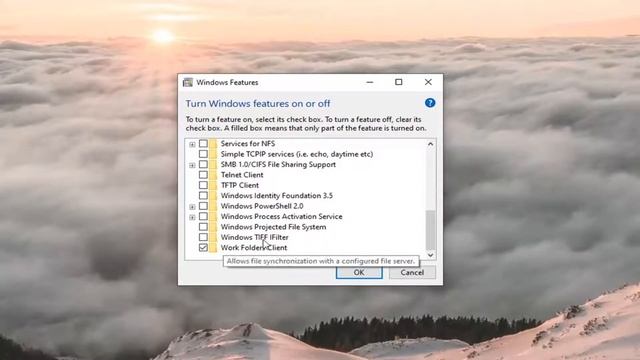Image resolution: width=640 pixels, height=360 pixels.
Task: Expand SMB 1.0/CIFS File Sharing Support node
Action: coord(192,165)
